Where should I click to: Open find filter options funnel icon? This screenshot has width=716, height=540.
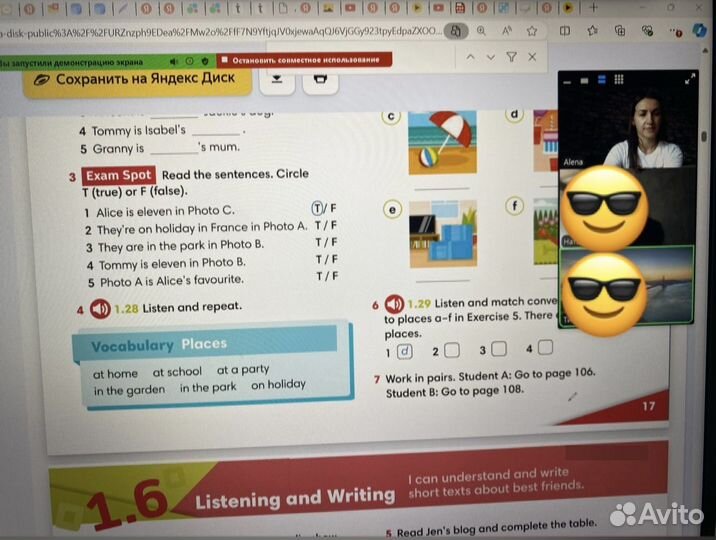(x=511, y=57)
